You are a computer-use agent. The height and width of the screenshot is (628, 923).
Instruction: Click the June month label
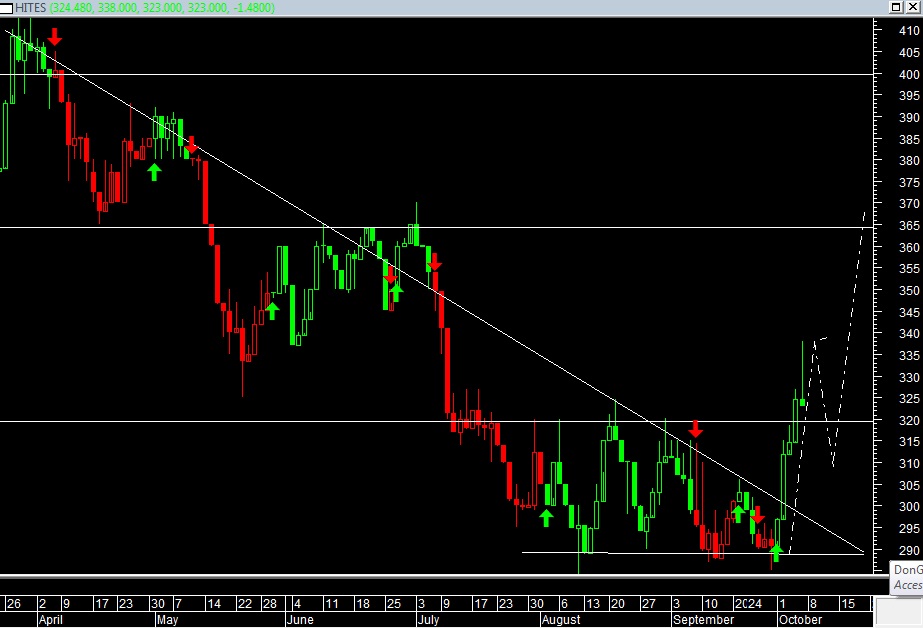pos(300,620)
